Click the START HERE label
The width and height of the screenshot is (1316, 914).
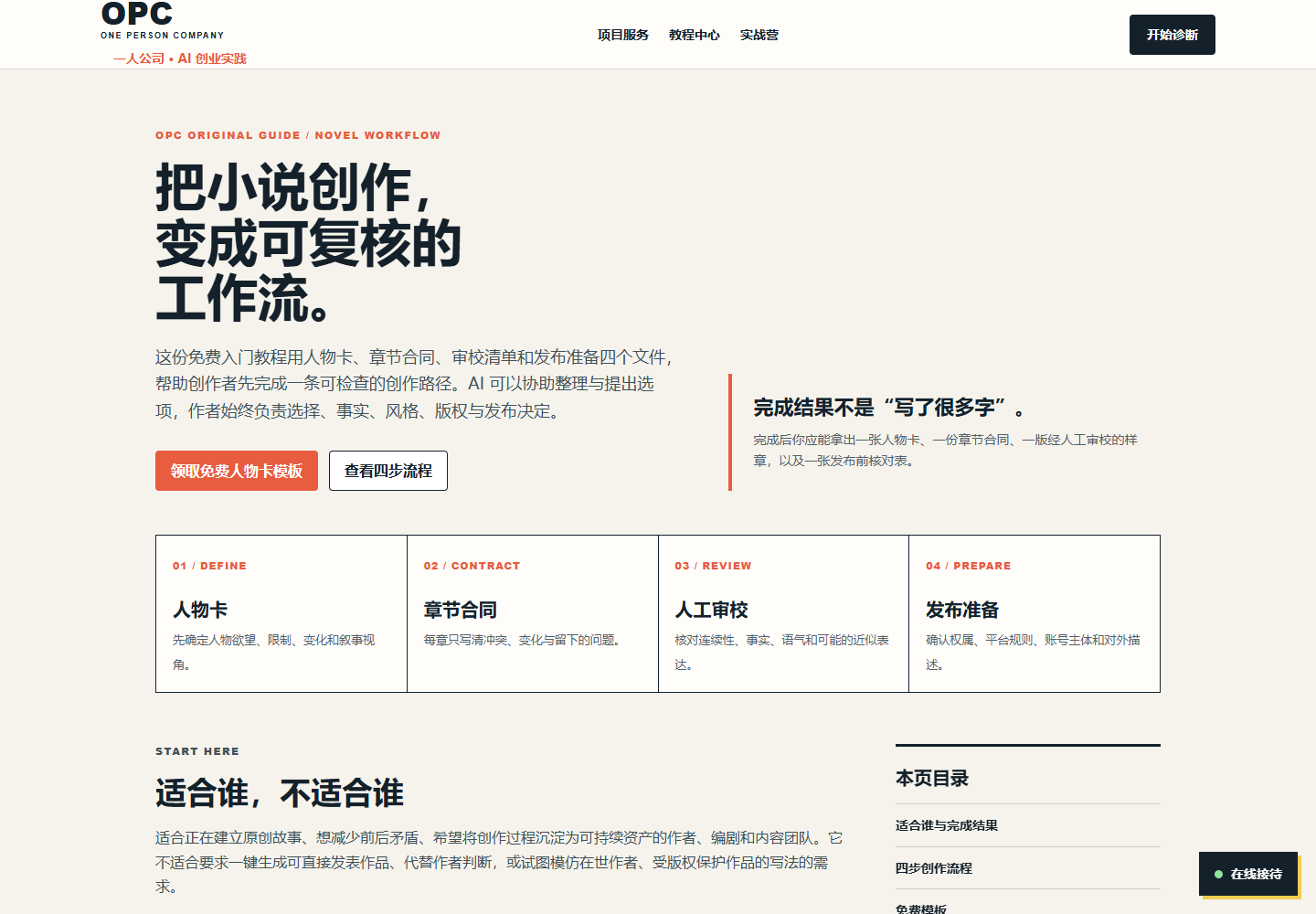tap(197, 751)
